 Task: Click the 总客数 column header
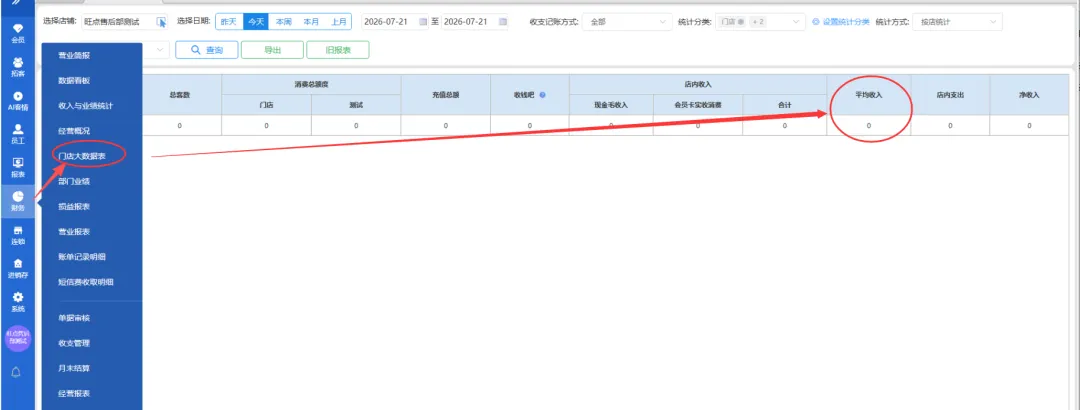[x=180, y=95]
